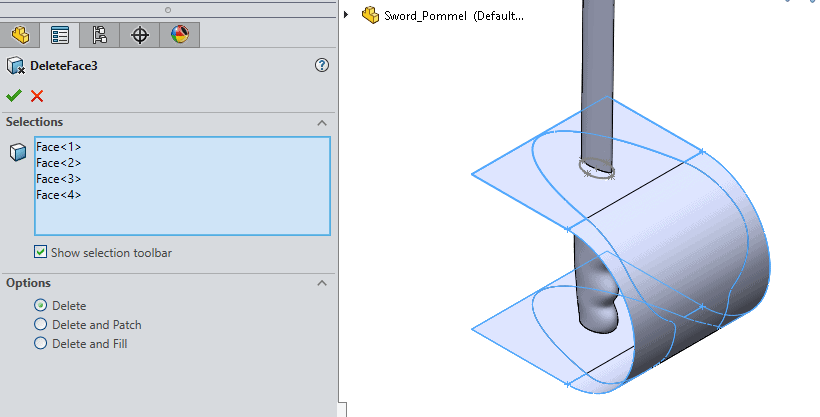820x417 pixels.
Task: Open the DisplayManager color-ball tab
Action: 180,35
